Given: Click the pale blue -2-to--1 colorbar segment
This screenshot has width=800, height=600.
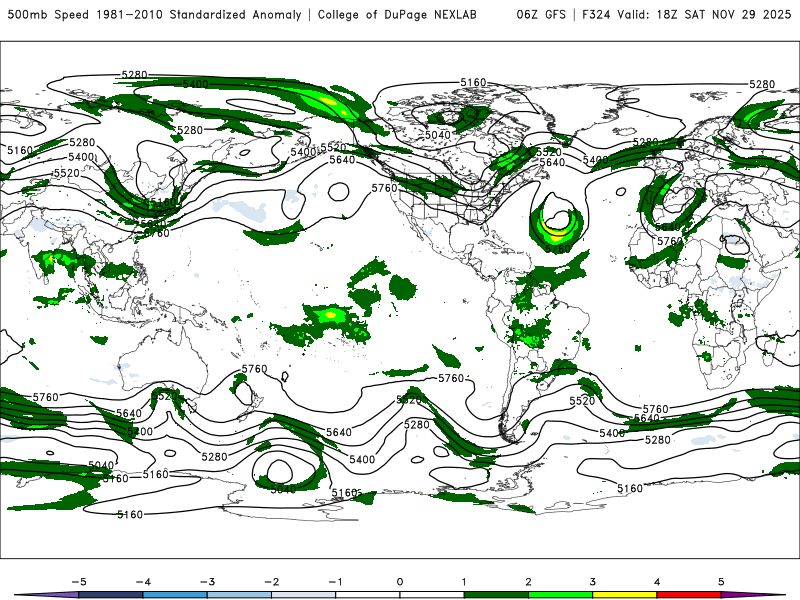Looking at the screenshot, I should click(x=304, y=595).
